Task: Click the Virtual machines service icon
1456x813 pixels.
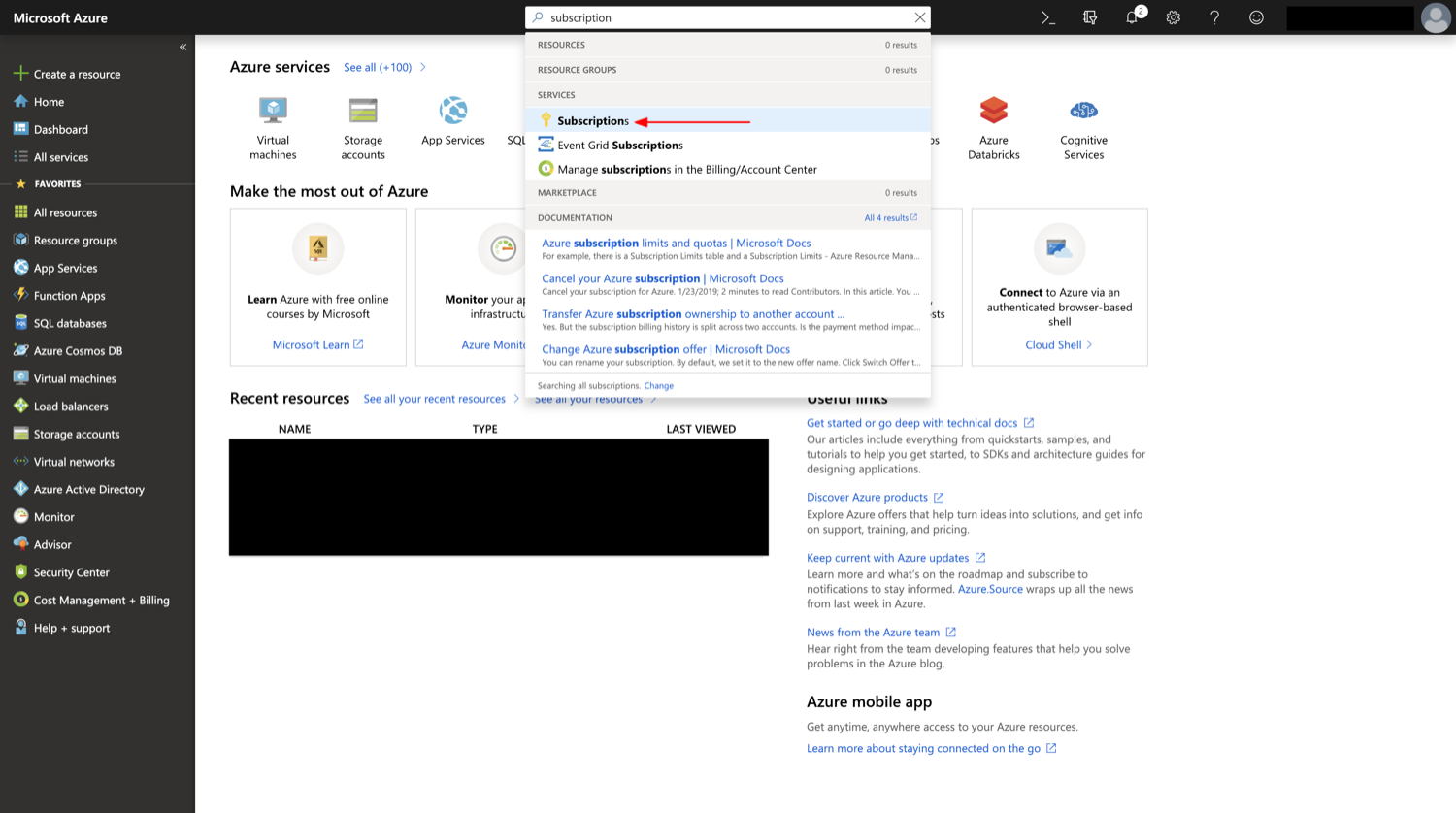Action: 273,111
